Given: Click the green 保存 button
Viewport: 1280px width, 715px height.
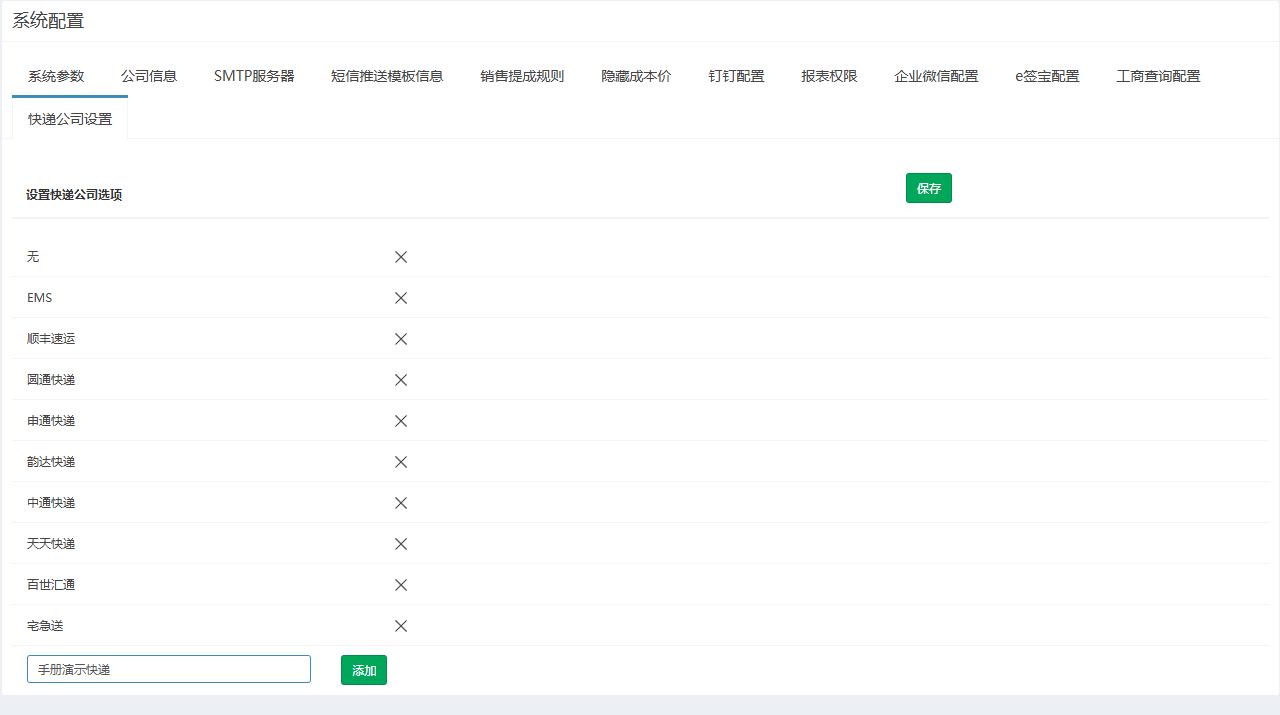Looking at the screenshot, I should [929, 188].
